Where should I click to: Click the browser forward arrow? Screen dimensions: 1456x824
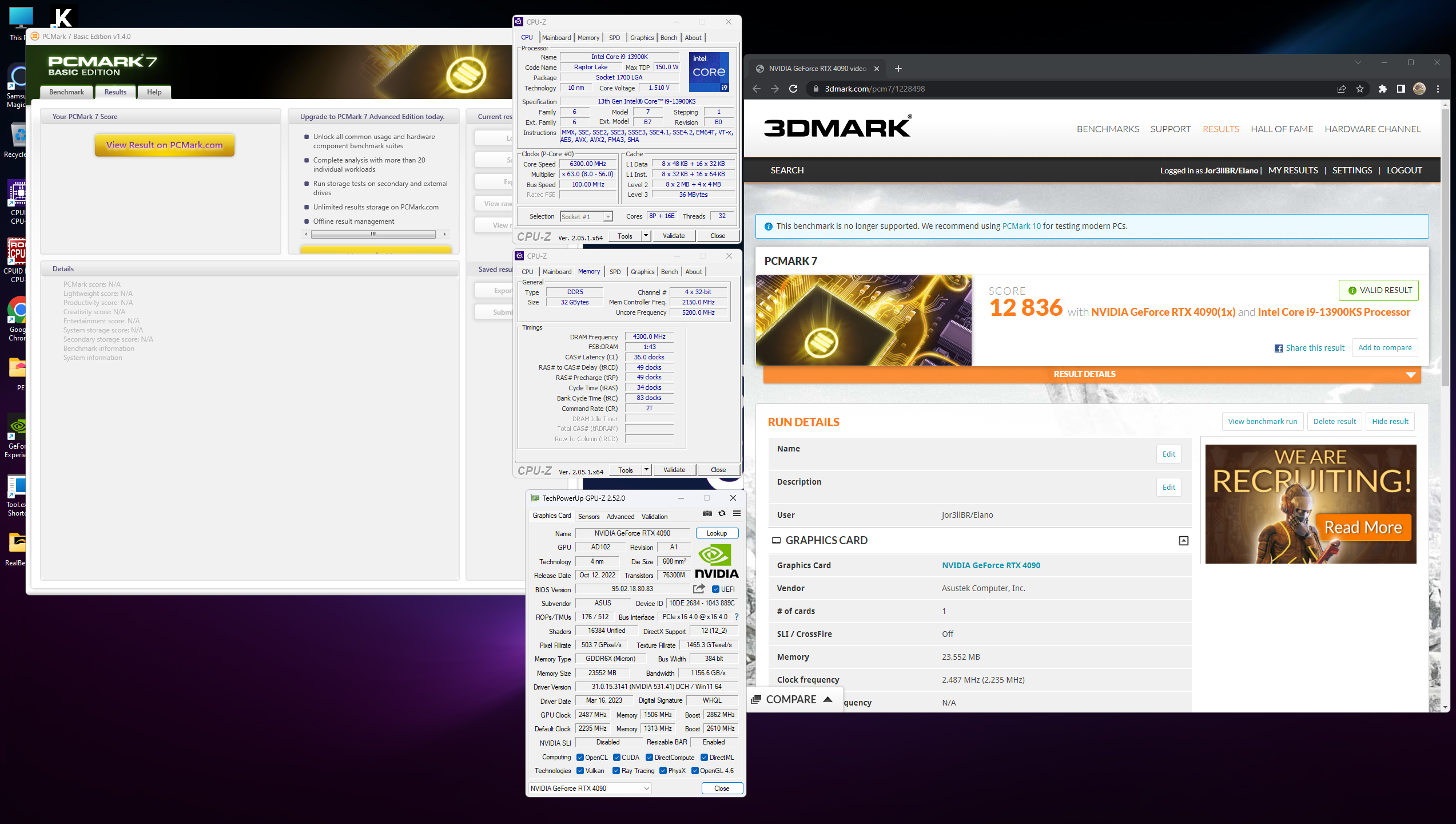(775, 89)
